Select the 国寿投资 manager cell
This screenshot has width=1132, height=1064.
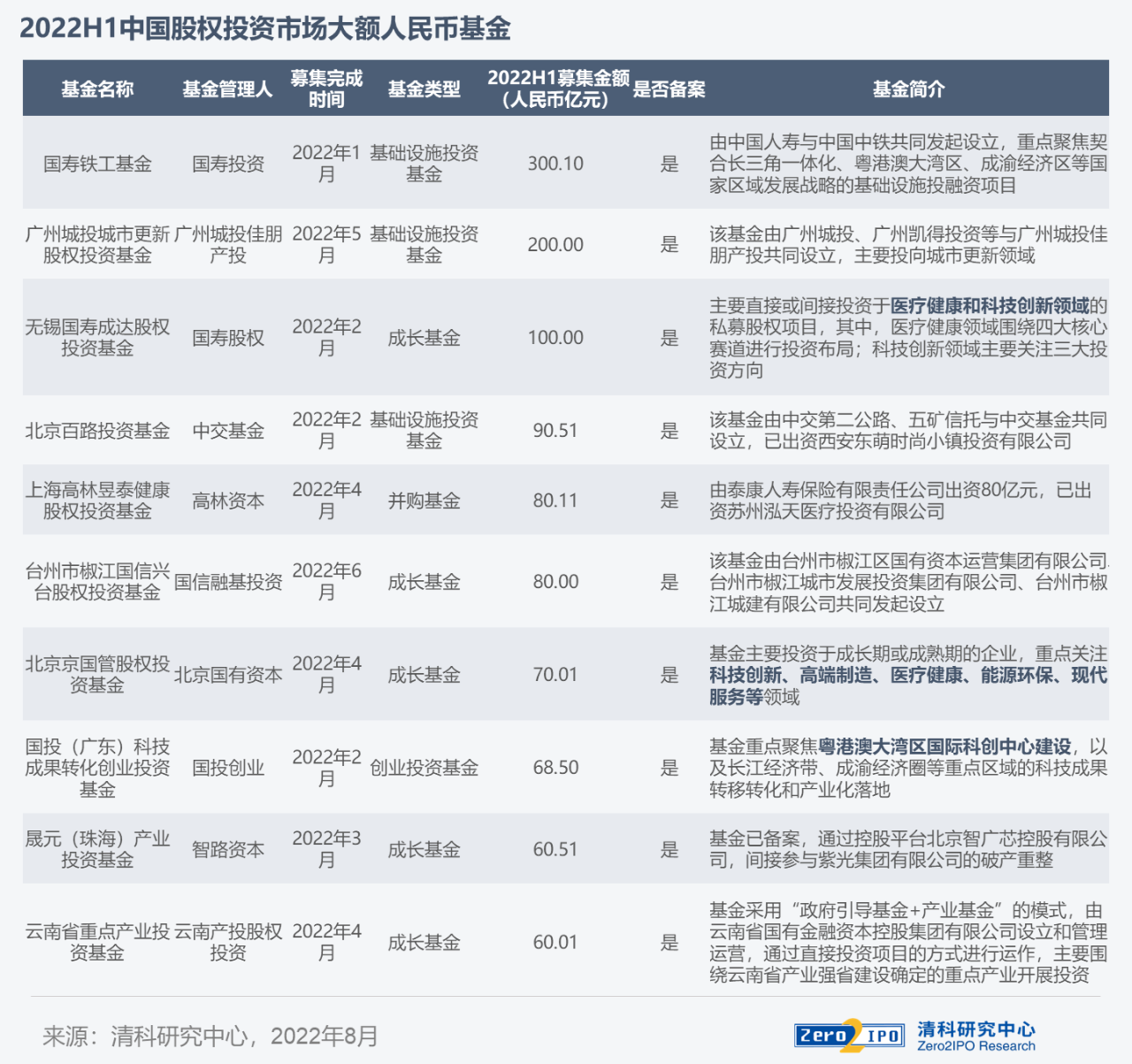(x=228, y=164)
